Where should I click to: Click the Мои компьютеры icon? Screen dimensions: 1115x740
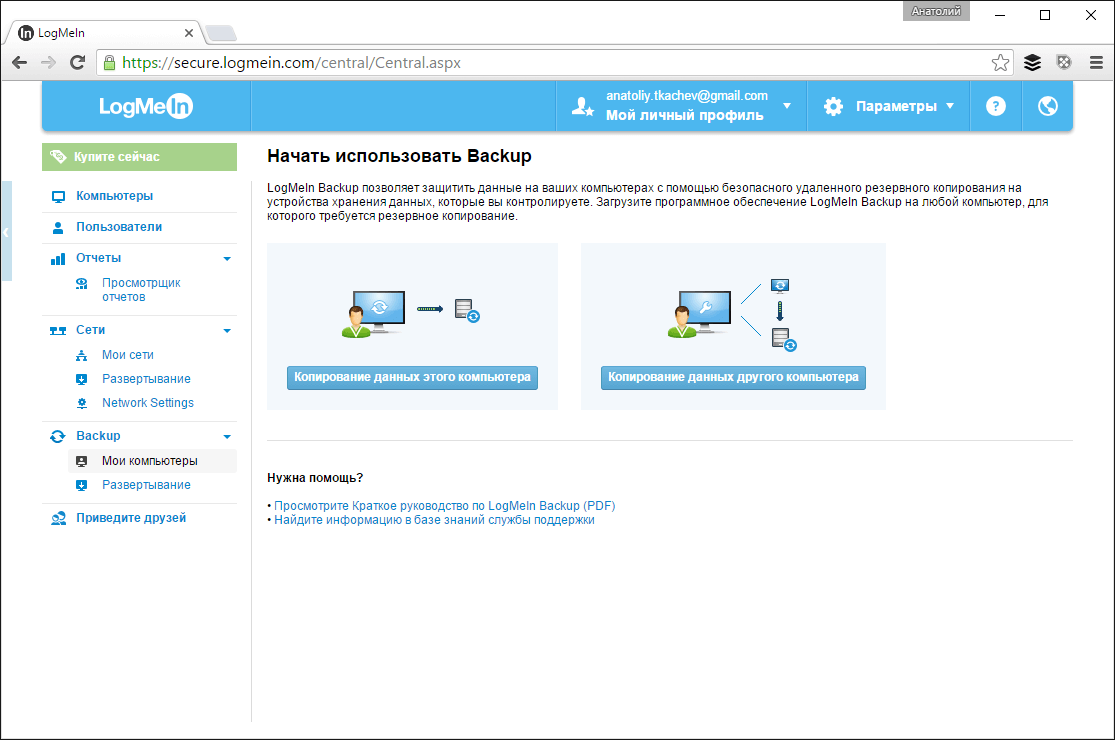[x=82, y=461]
